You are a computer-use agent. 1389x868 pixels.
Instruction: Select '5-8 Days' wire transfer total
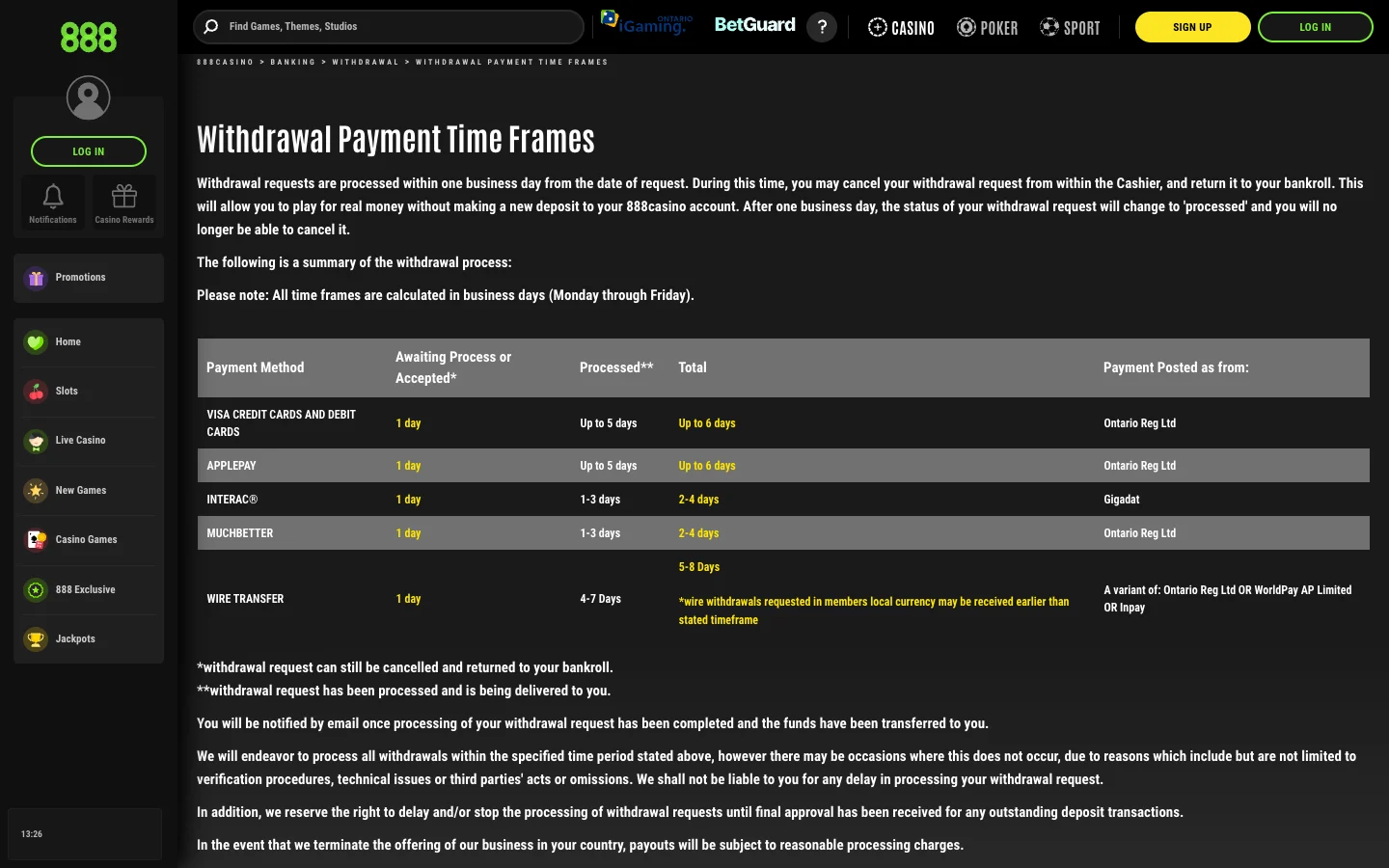pos(698,567)
